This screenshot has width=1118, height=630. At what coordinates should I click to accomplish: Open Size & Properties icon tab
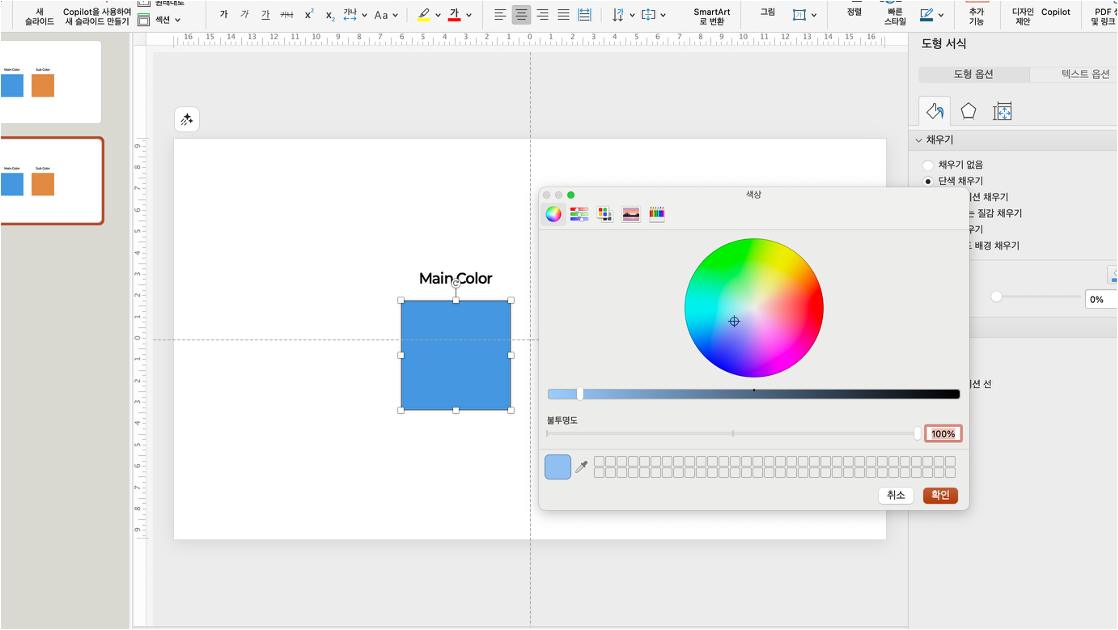tap(1002, 111)
